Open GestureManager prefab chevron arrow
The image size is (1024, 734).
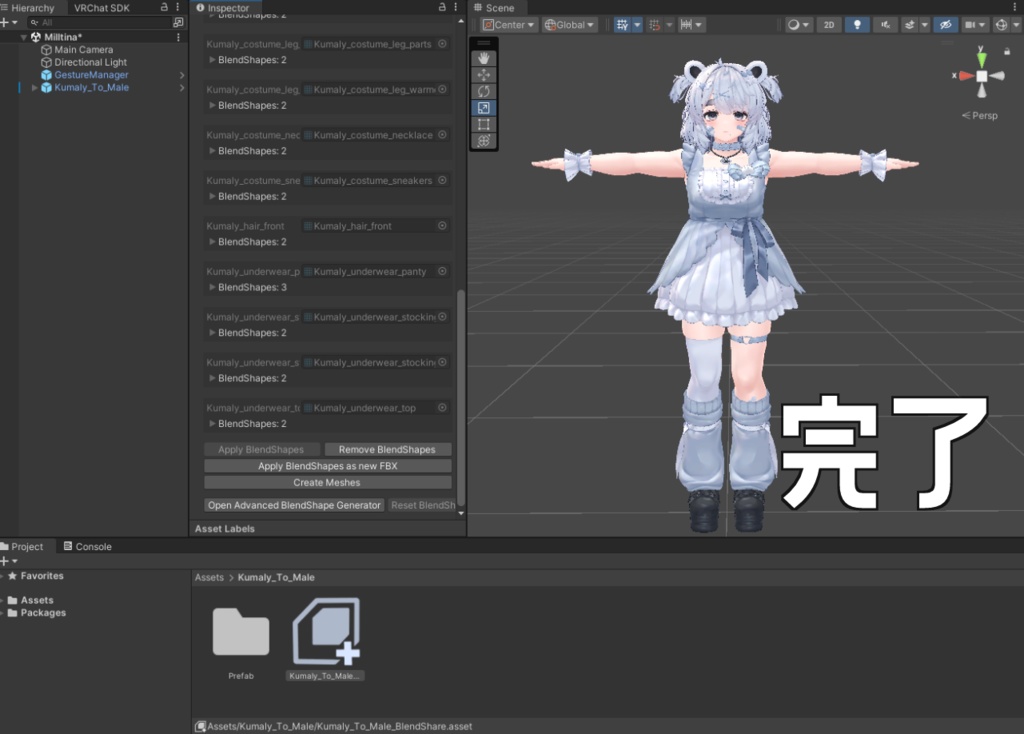pyautogui.click(x=182, y=75)
